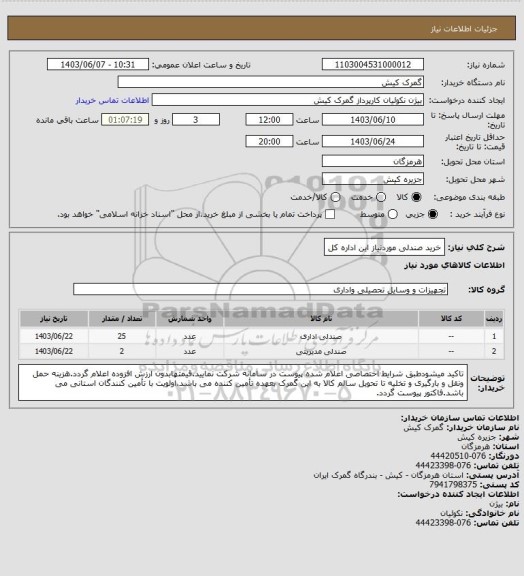Select the صندلی مدیریتی item name cell

(321, 351)
